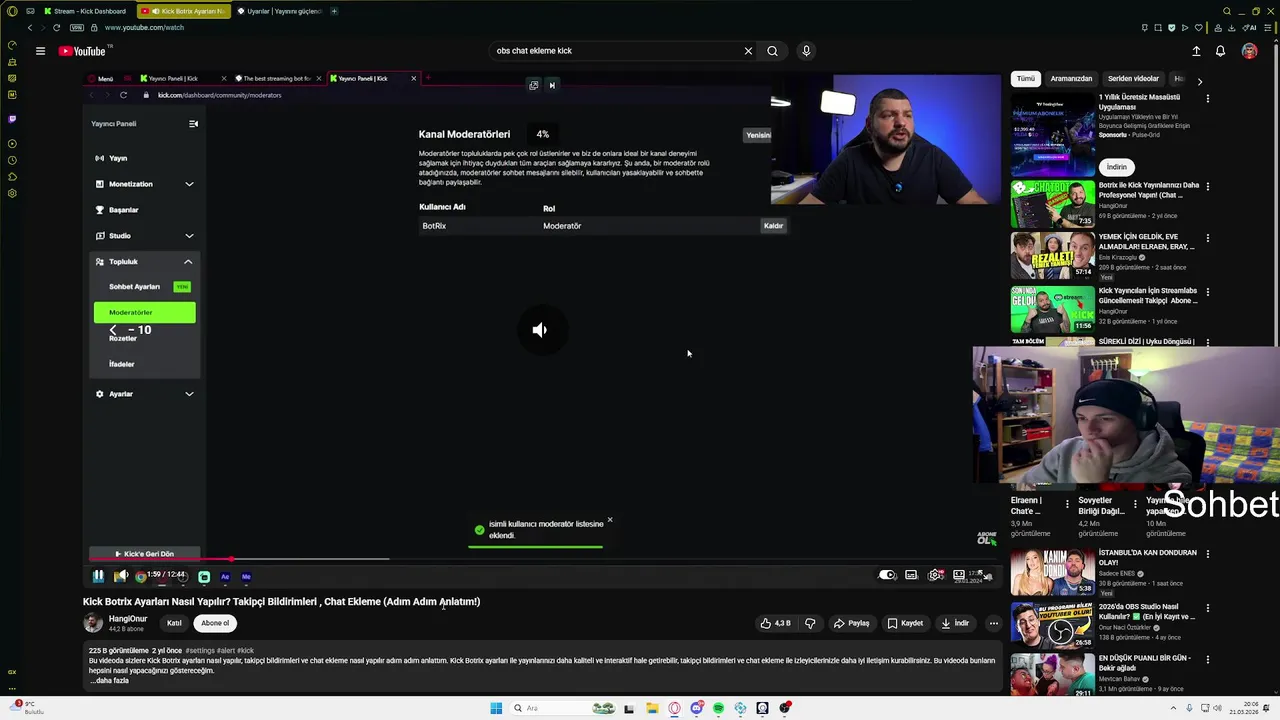This screenshot has height=720, width=1280.
Task: Start voice search with microphone icon
Action: [806, 51]
